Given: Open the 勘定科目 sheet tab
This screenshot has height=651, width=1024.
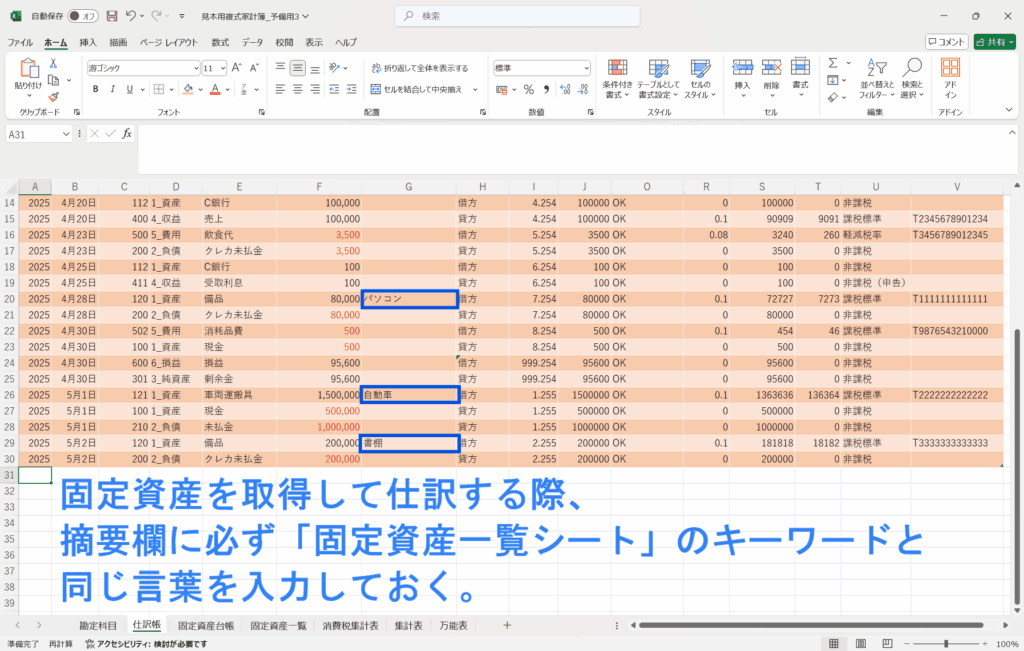Looking at the screenshot, I should [98, 626].
